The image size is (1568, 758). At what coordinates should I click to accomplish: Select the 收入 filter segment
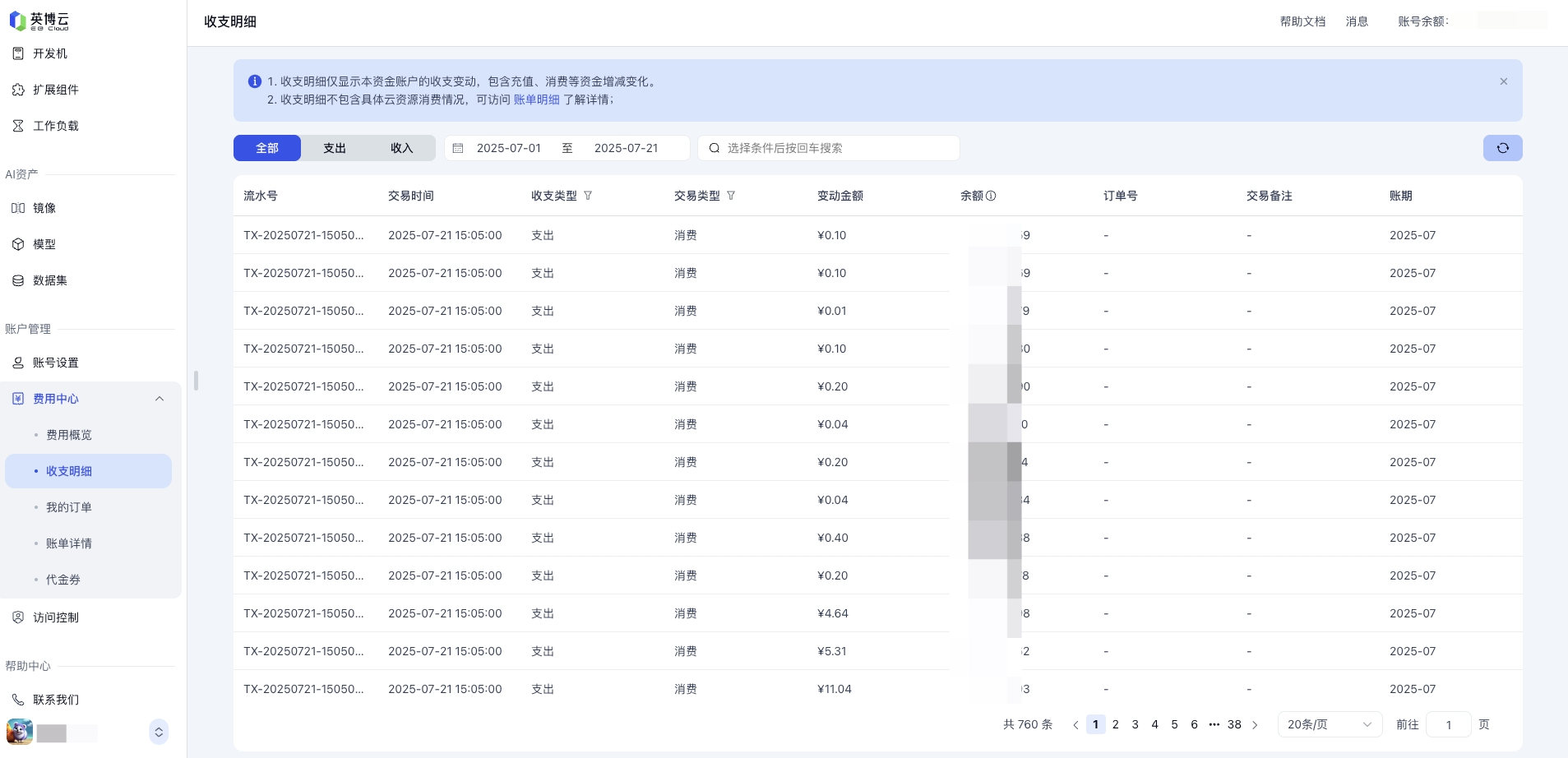tap(401, 148)
